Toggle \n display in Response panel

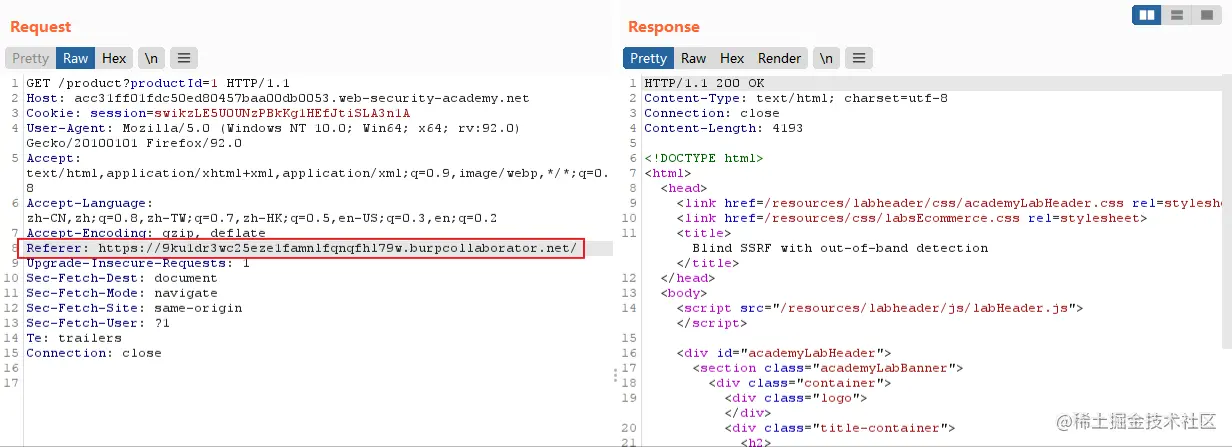pyautogui.click(x=826, y=58)
